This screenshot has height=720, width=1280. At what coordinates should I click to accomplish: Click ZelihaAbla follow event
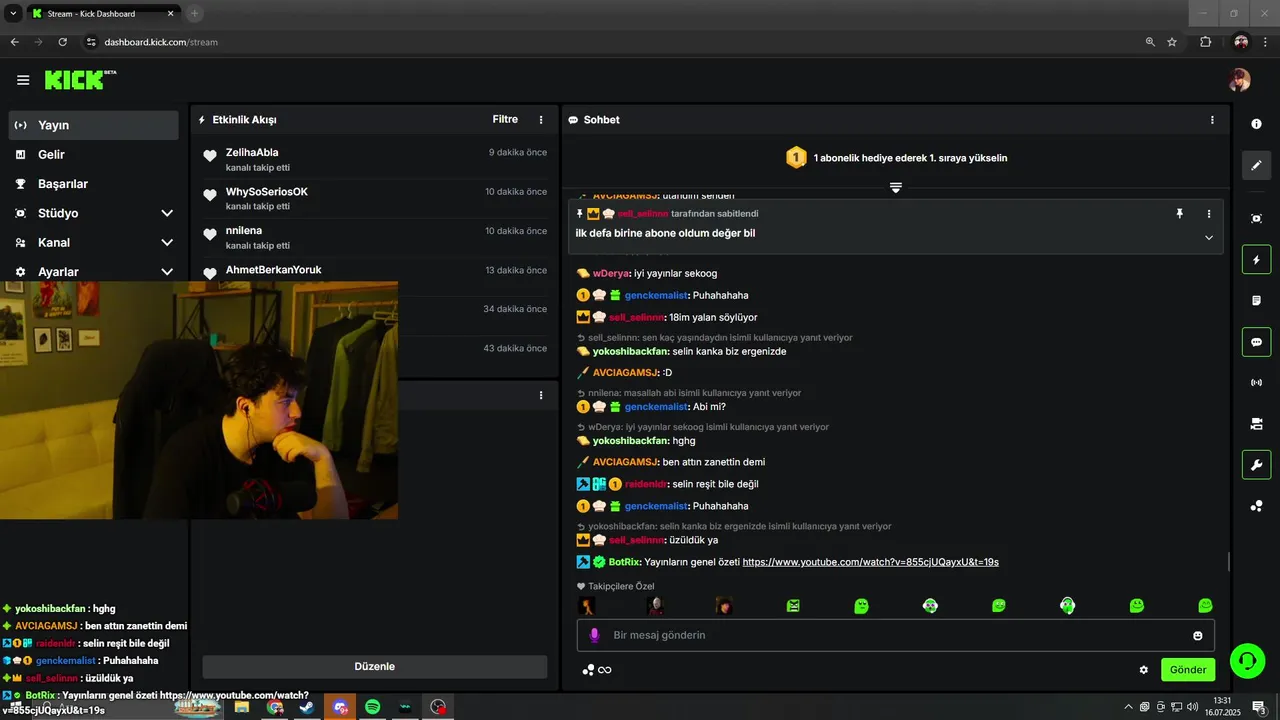tap(375, 159)
